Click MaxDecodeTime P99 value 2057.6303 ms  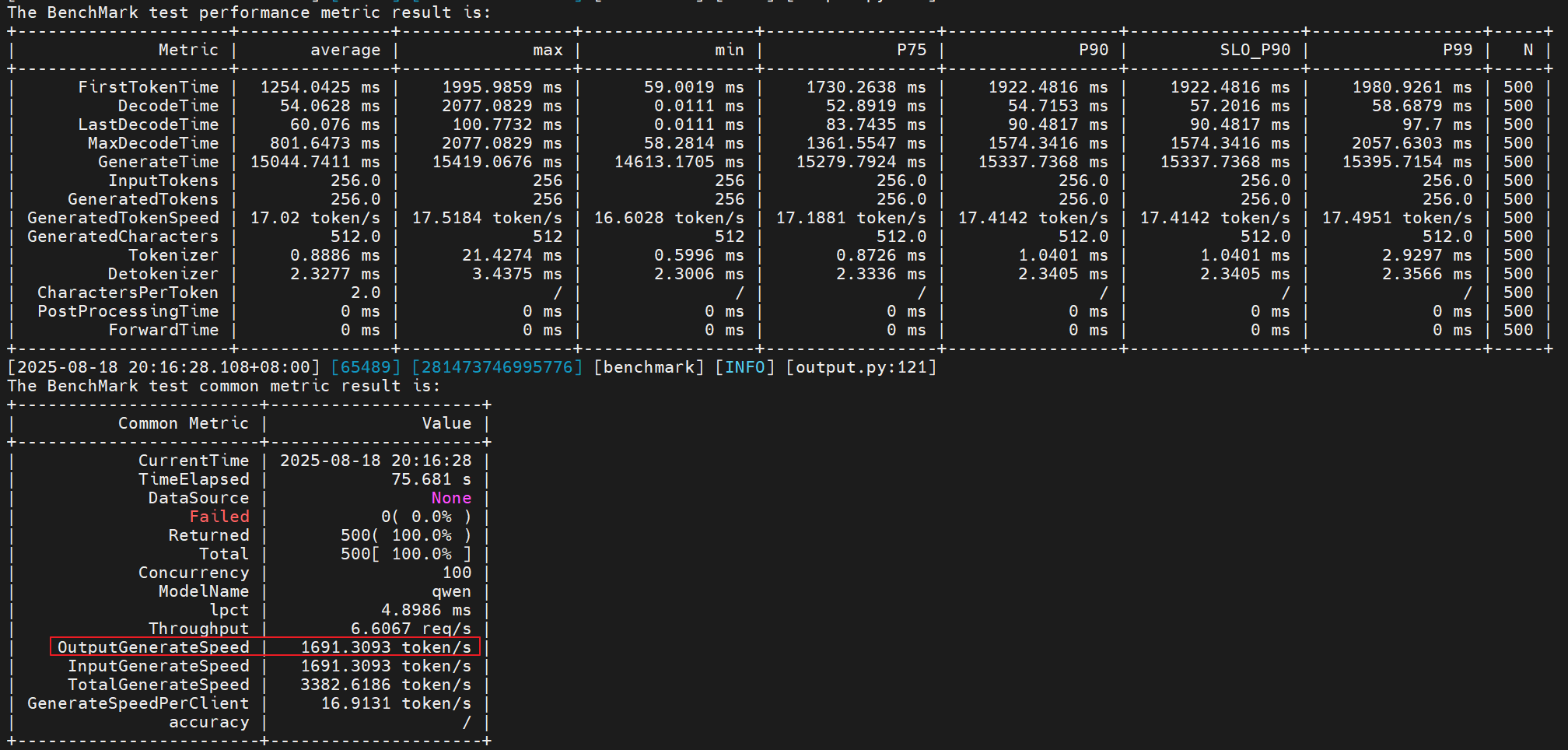(x=1412, y=143)
